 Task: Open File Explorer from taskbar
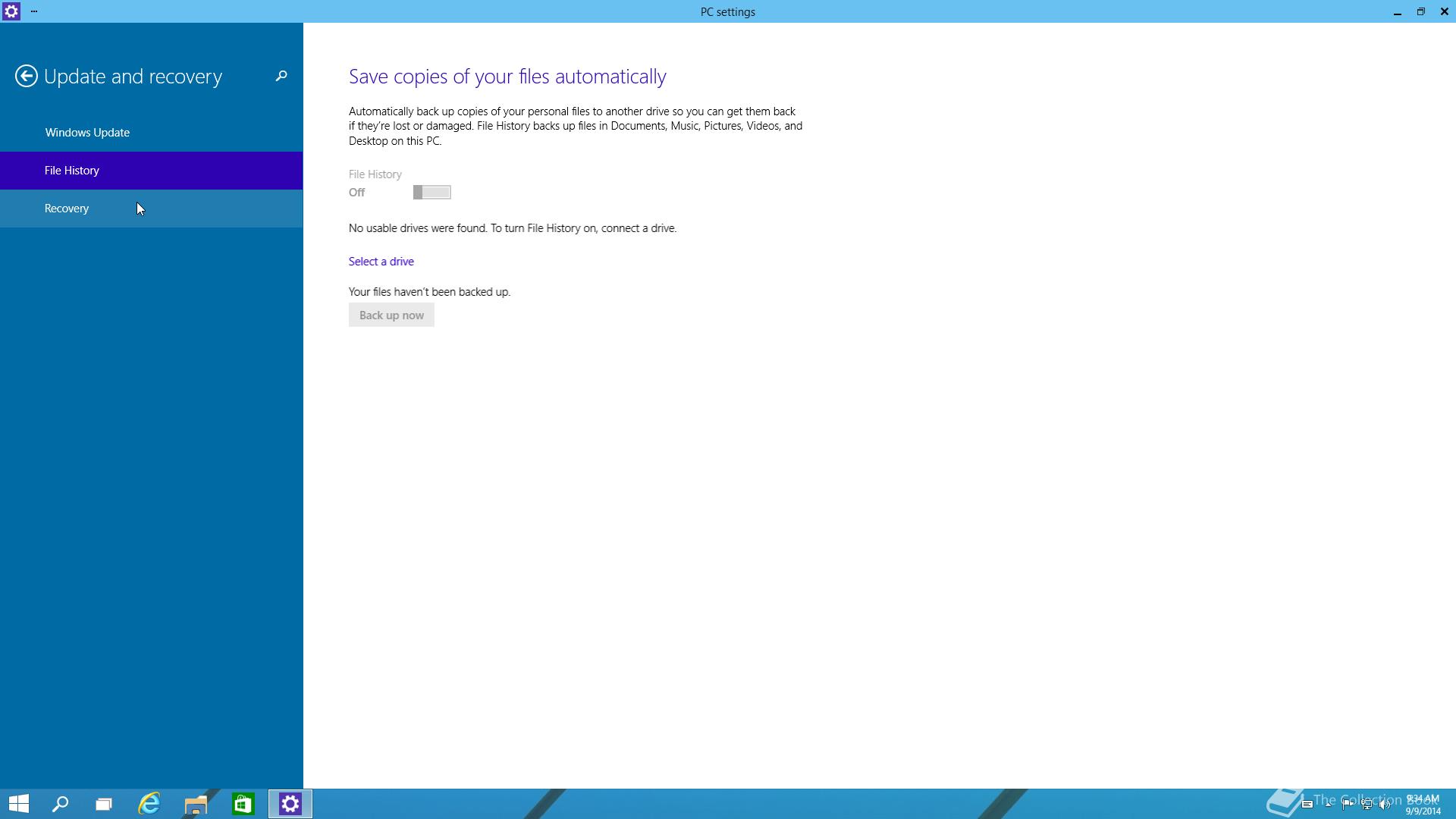click(x=196, y=804)
